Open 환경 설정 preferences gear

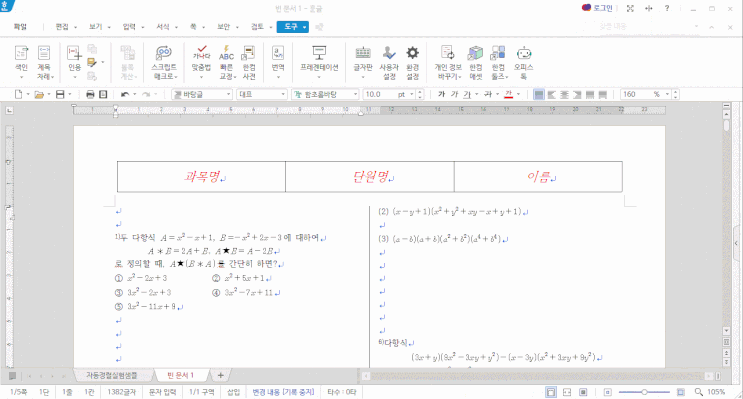pyautogui.click(x=413, y=62)
